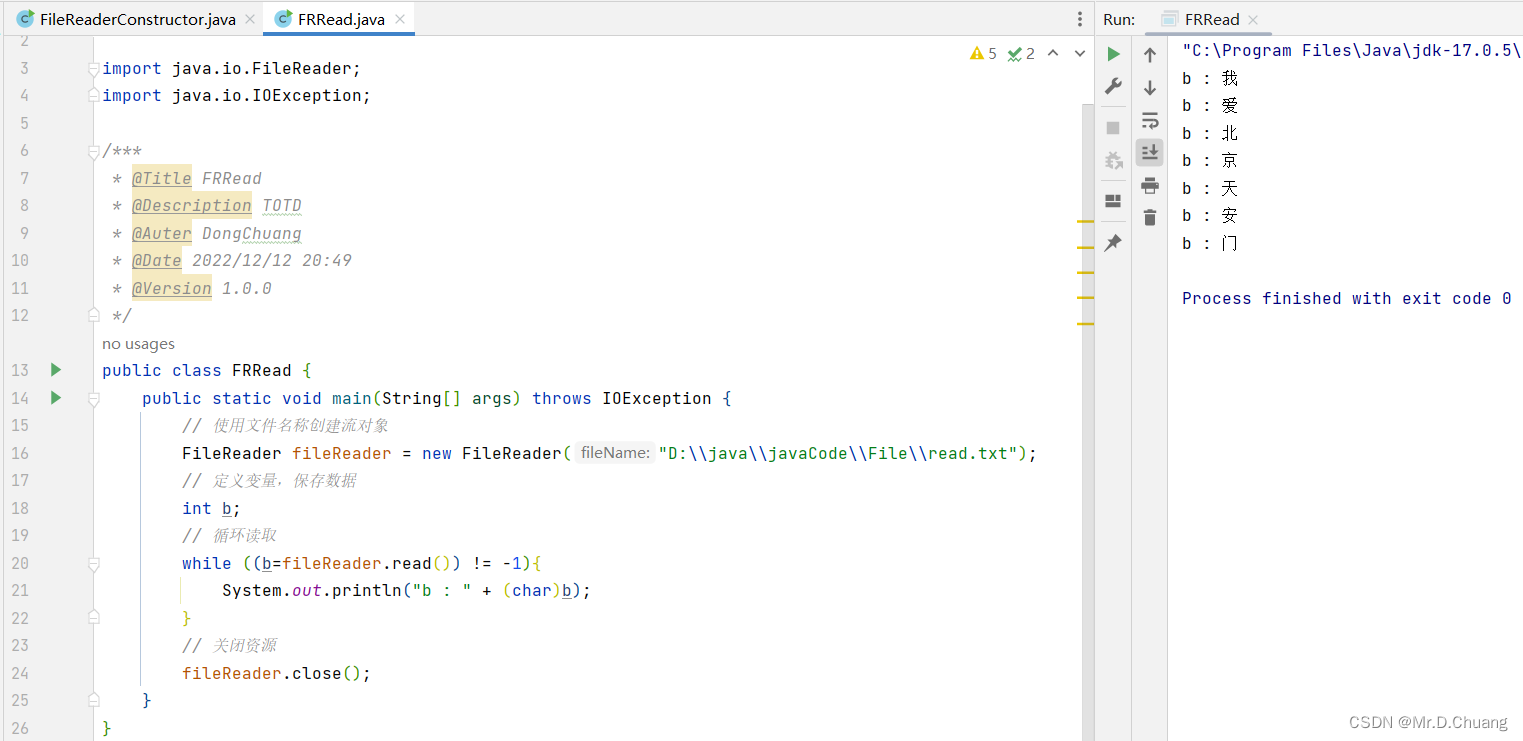
Task: Click 'import java.io.FileReader;' line
Action: click(x=231, y=68)
